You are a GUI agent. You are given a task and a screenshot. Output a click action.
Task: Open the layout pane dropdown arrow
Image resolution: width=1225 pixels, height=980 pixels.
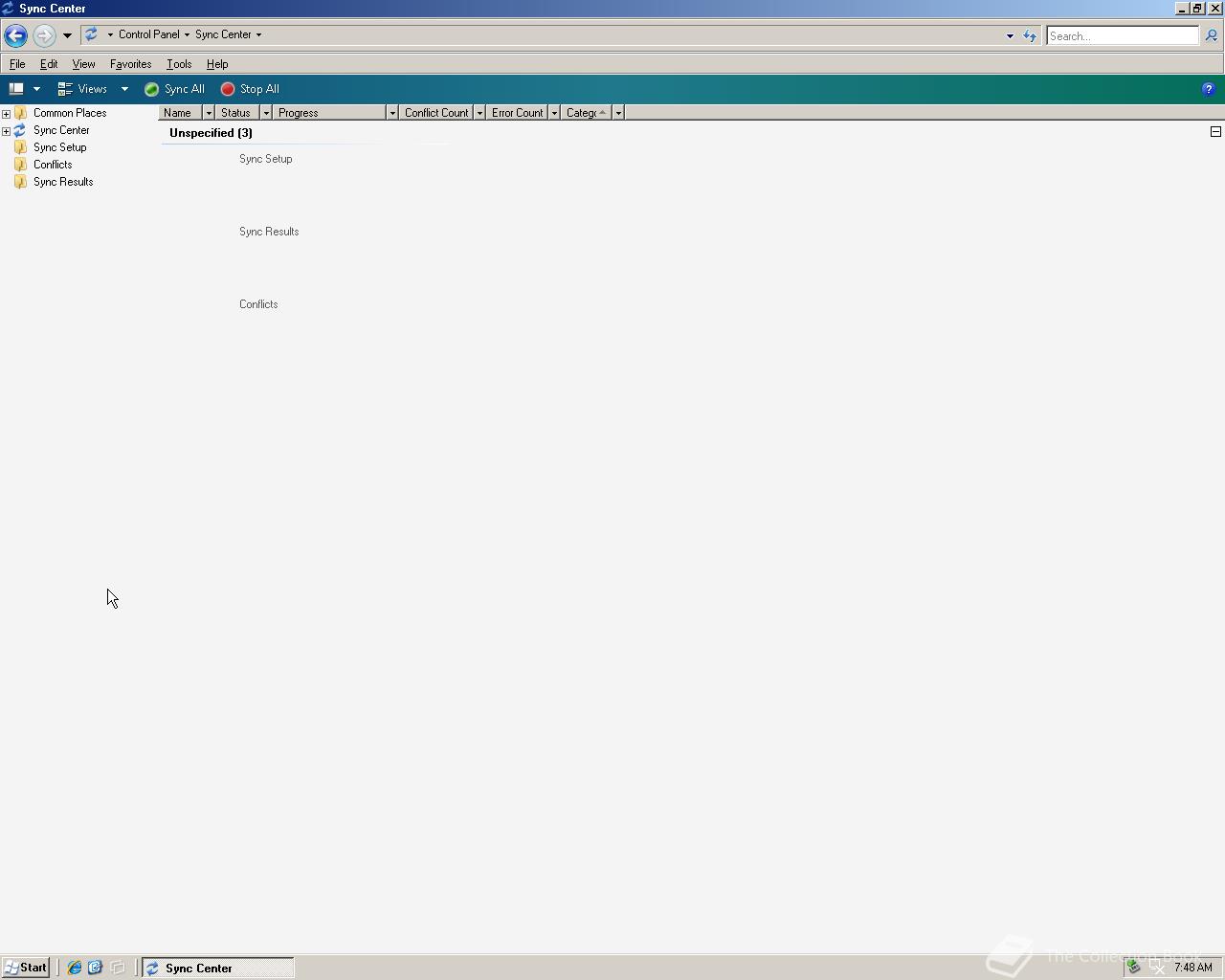[36, 89]
